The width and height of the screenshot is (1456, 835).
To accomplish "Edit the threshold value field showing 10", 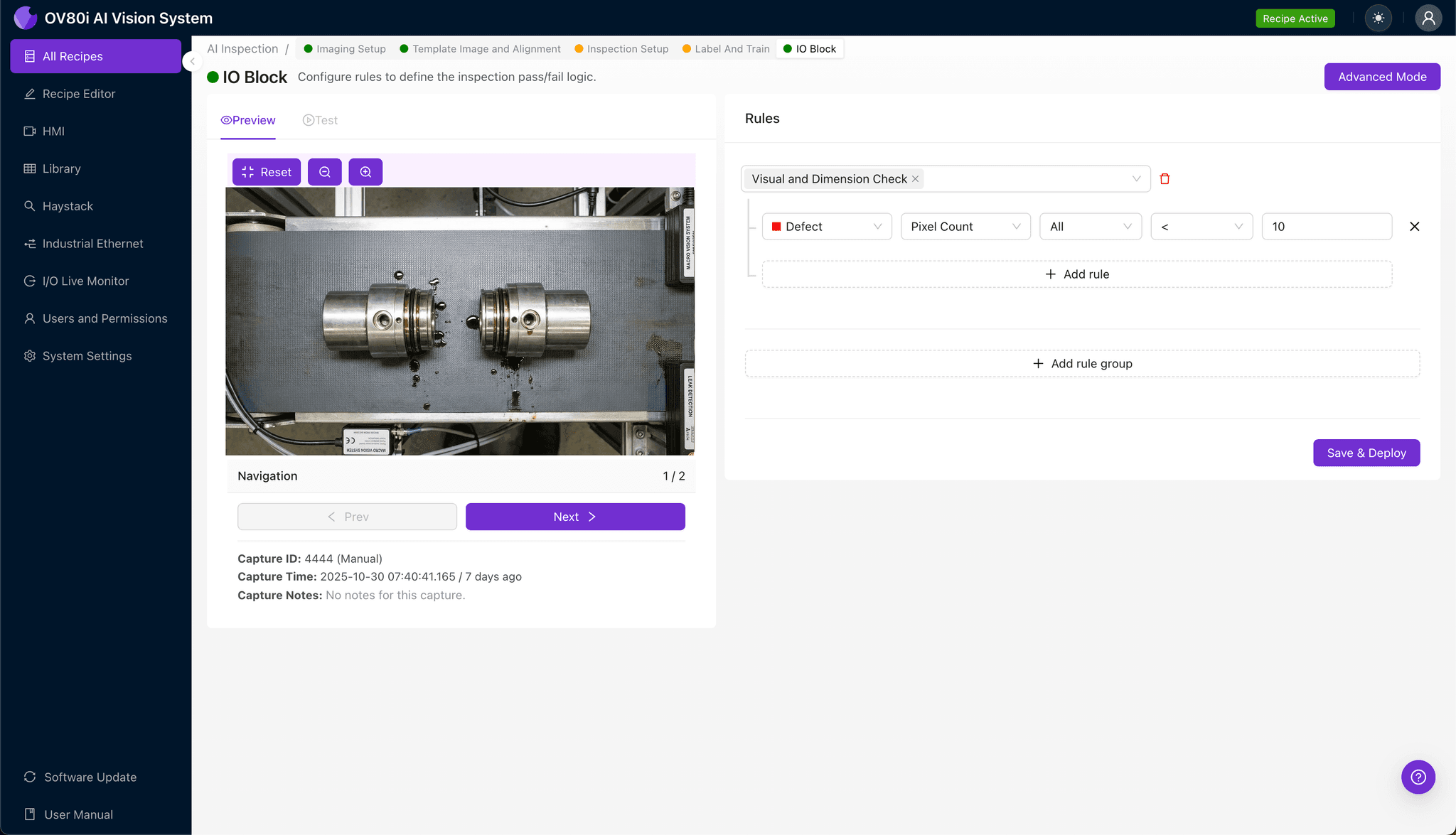I will click(x=1326, y=226).
